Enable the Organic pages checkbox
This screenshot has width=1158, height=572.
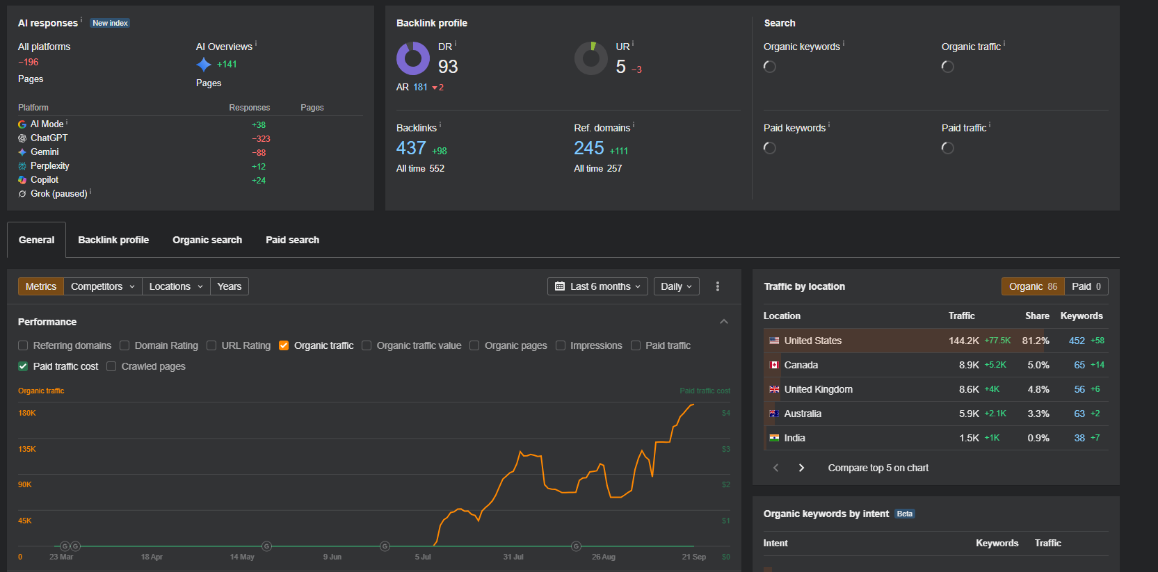coord(474,345)
